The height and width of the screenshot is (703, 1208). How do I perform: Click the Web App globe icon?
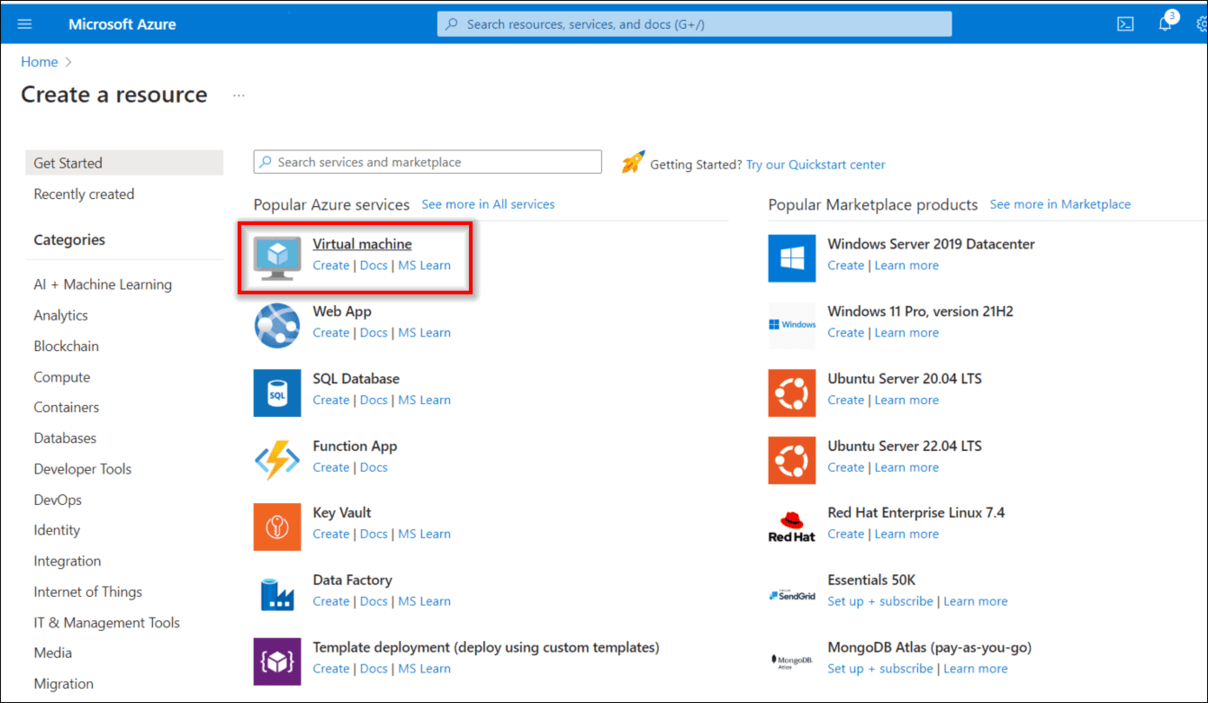click(x=277, y=325)
